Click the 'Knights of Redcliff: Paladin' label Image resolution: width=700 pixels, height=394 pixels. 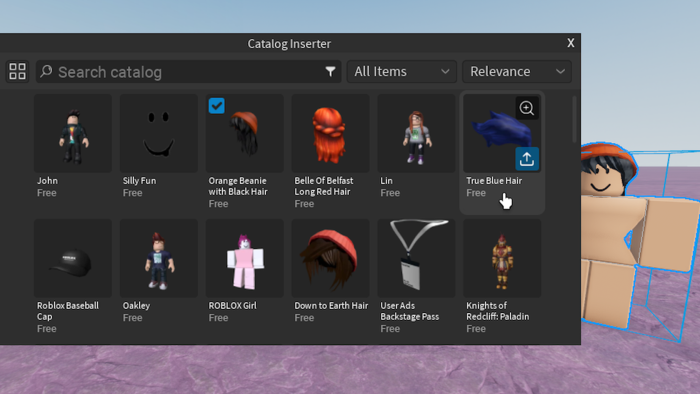[x=497, y=311]
